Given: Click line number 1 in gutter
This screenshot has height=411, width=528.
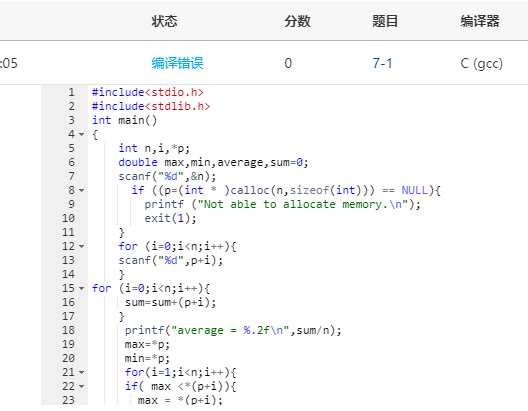Looking at the screenshot, I should point(71,92).
